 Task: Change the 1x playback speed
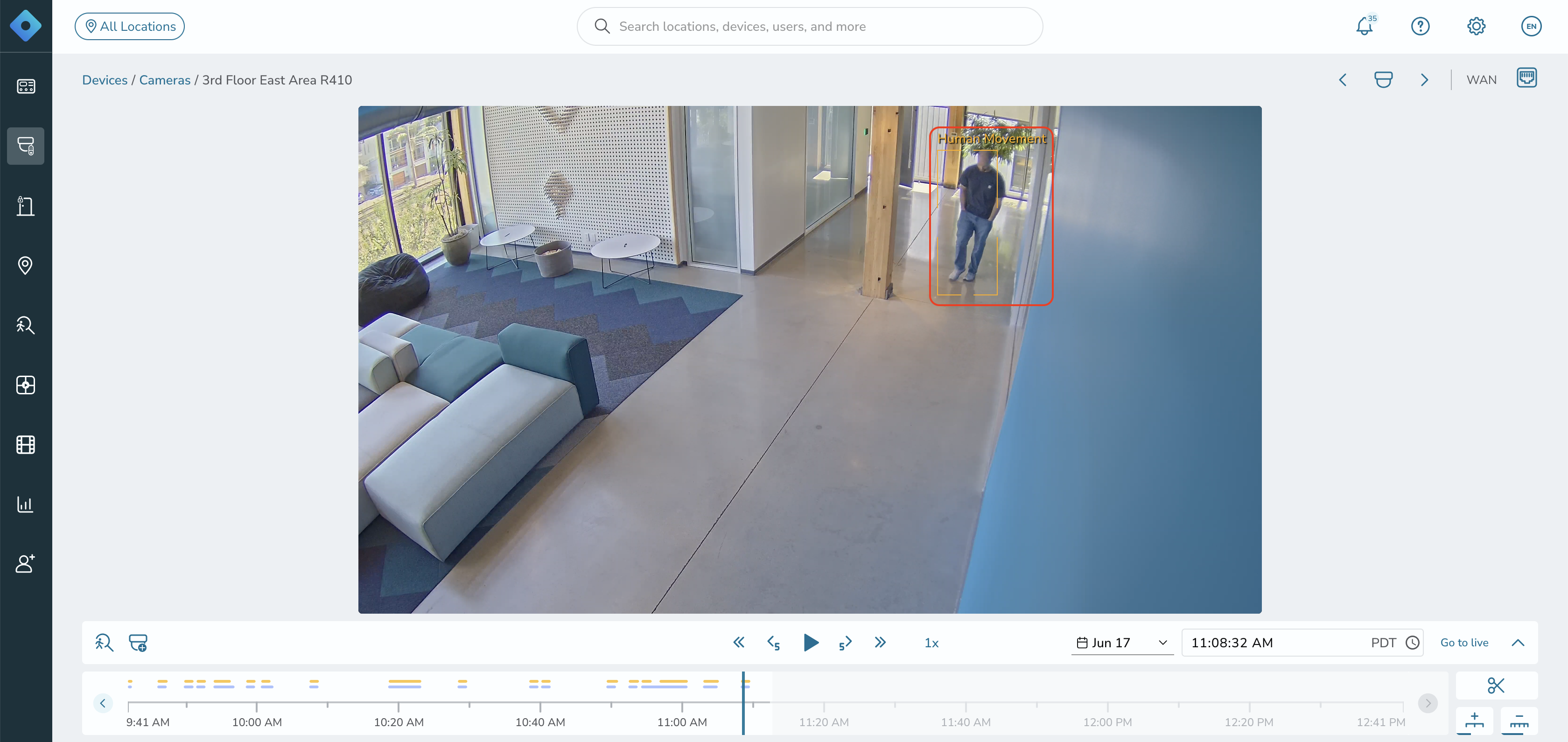[931, 643]
